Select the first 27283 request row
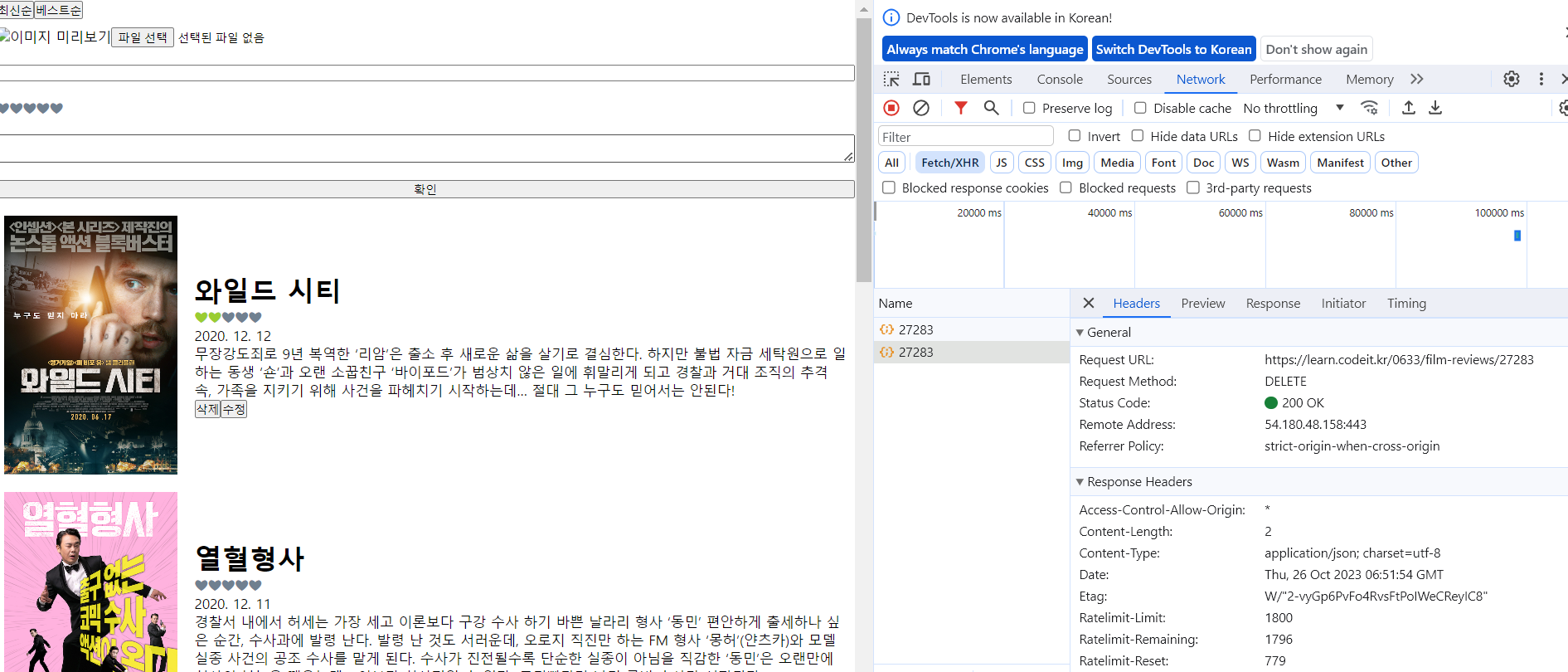This screenshot has height=672, width=1568. tap(971, 330)
